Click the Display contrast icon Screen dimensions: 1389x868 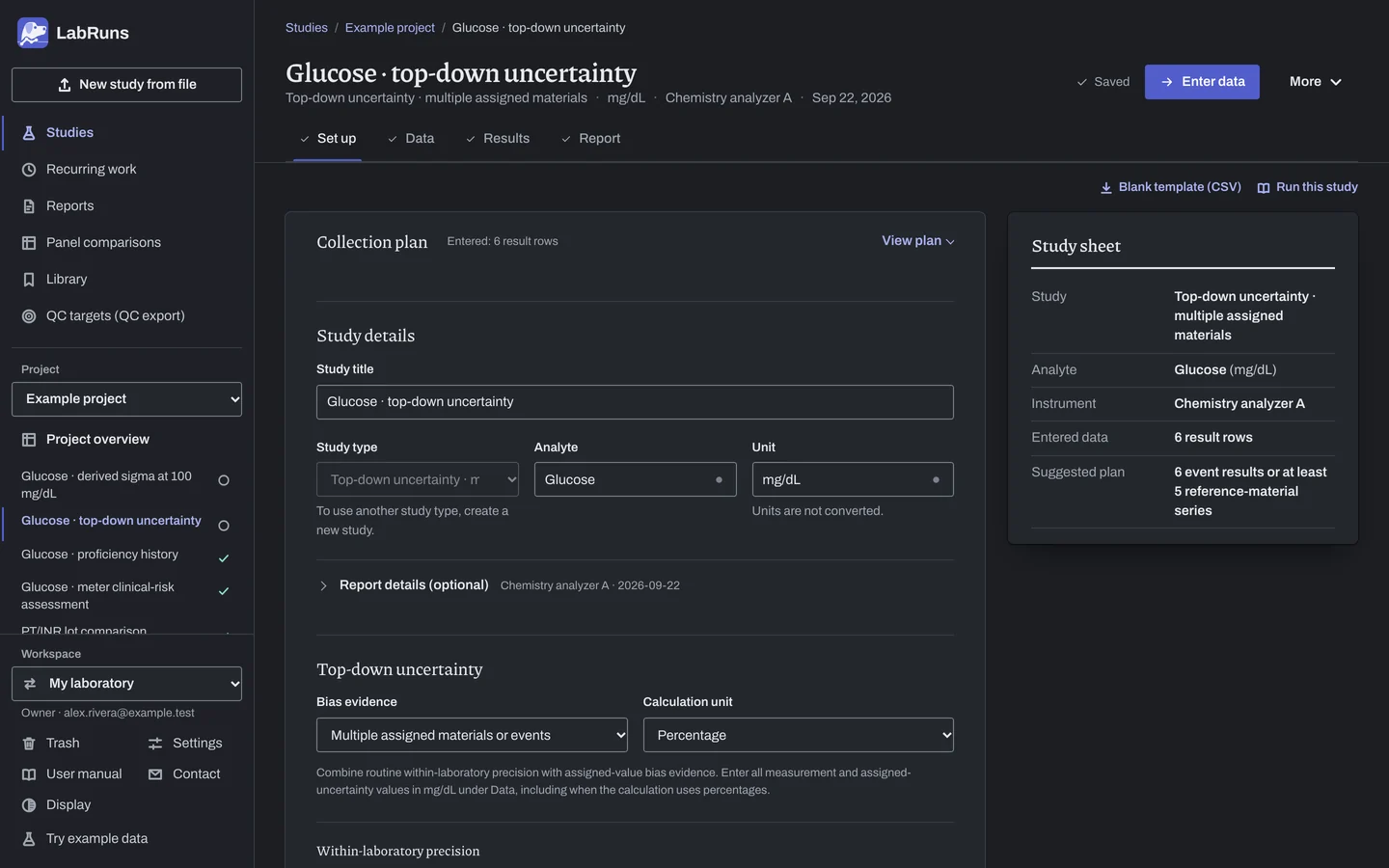pos(29,805)
